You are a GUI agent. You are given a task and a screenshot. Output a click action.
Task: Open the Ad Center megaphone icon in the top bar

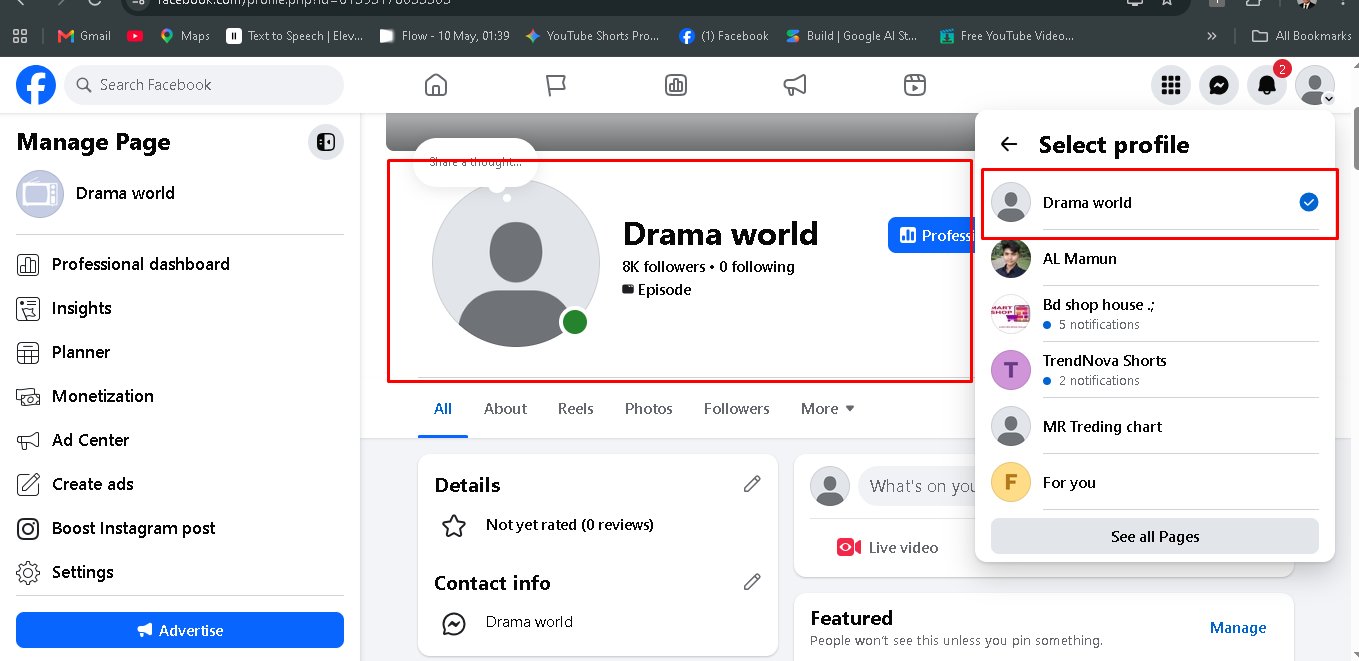point(795,85)
